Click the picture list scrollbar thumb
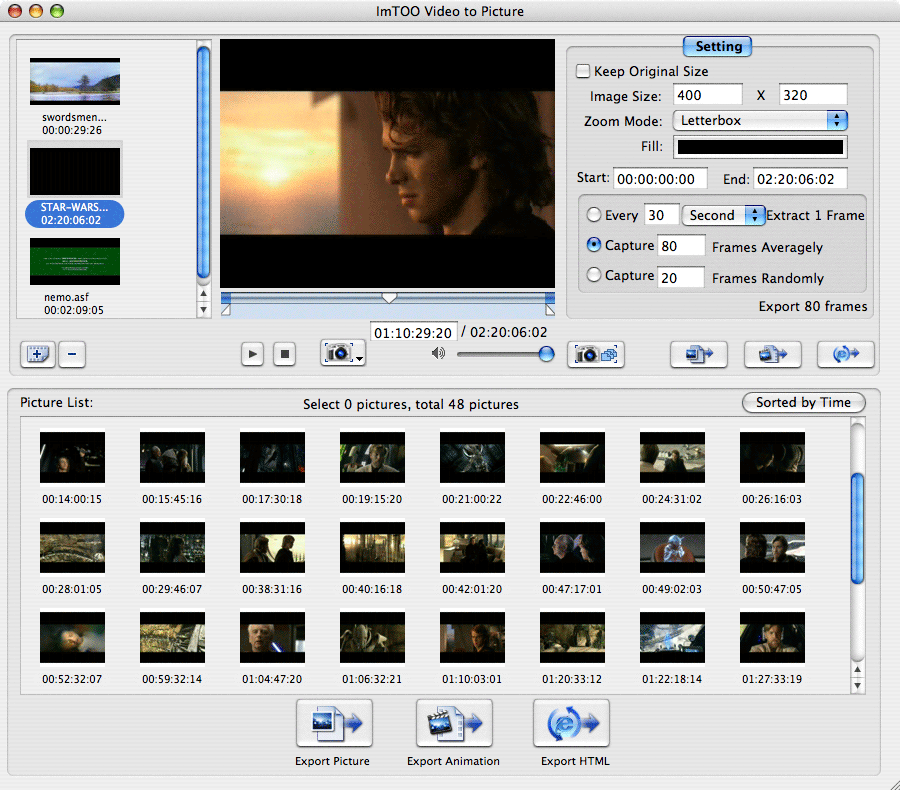This screenshot has width=900, height=790. pyautogui.click(x=858, y=528)
